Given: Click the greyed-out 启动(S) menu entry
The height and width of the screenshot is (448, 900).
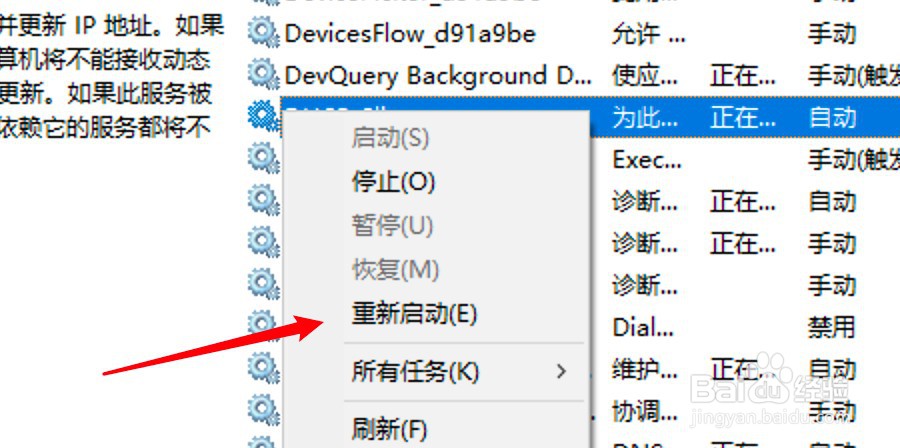Looking at the screenshot, I should [390, 139].
